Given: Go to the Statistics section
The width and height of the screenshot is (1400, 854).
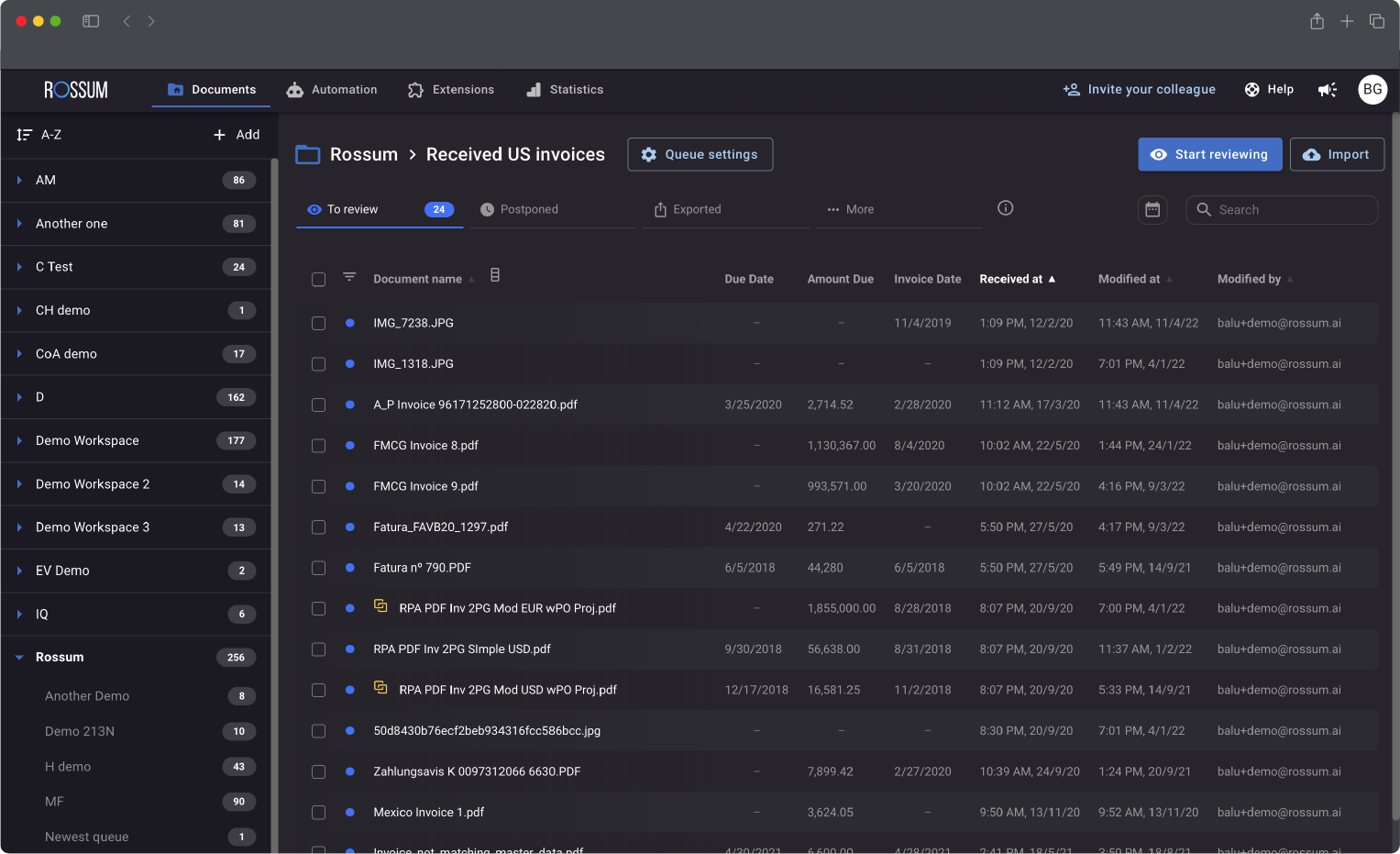Looking at the screenshot, I should tap(565, 90).
